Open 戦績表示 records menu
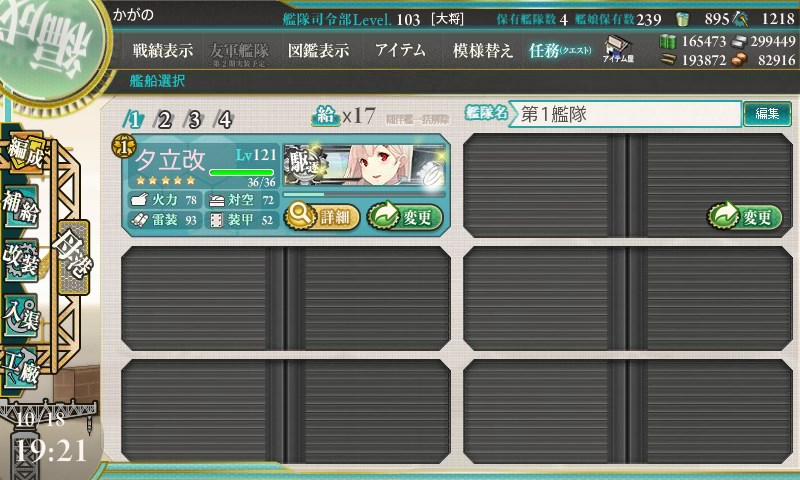This screenshot has height=480, width=800. coord(163,50)
